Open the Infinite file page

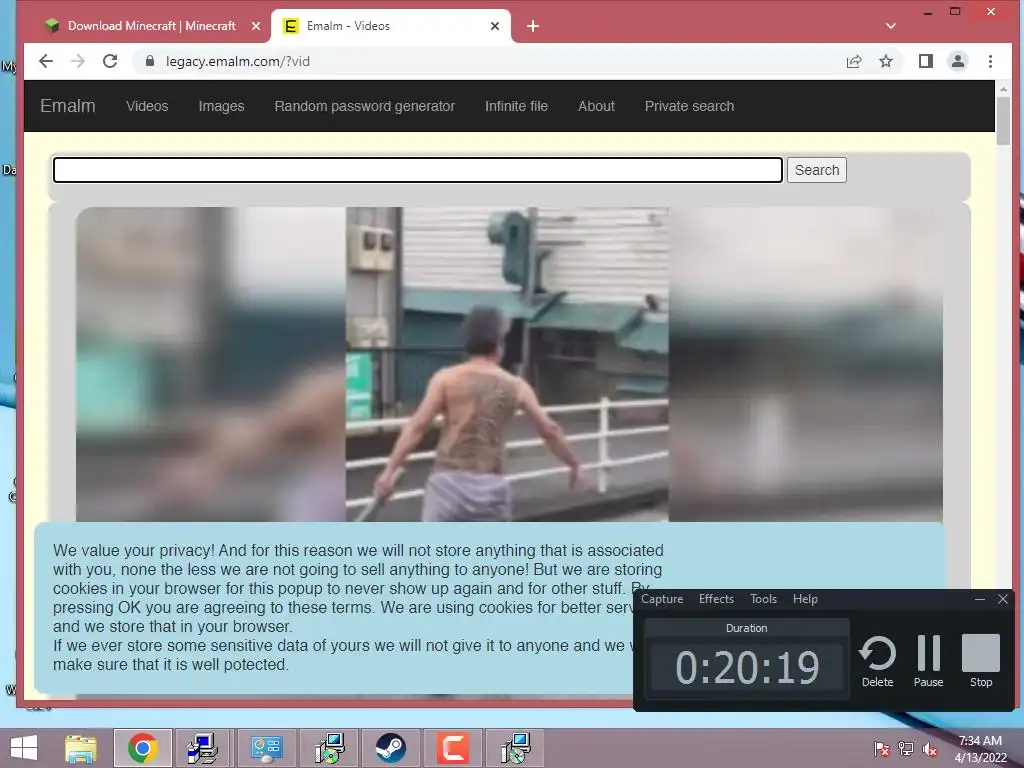click(516, 106)
